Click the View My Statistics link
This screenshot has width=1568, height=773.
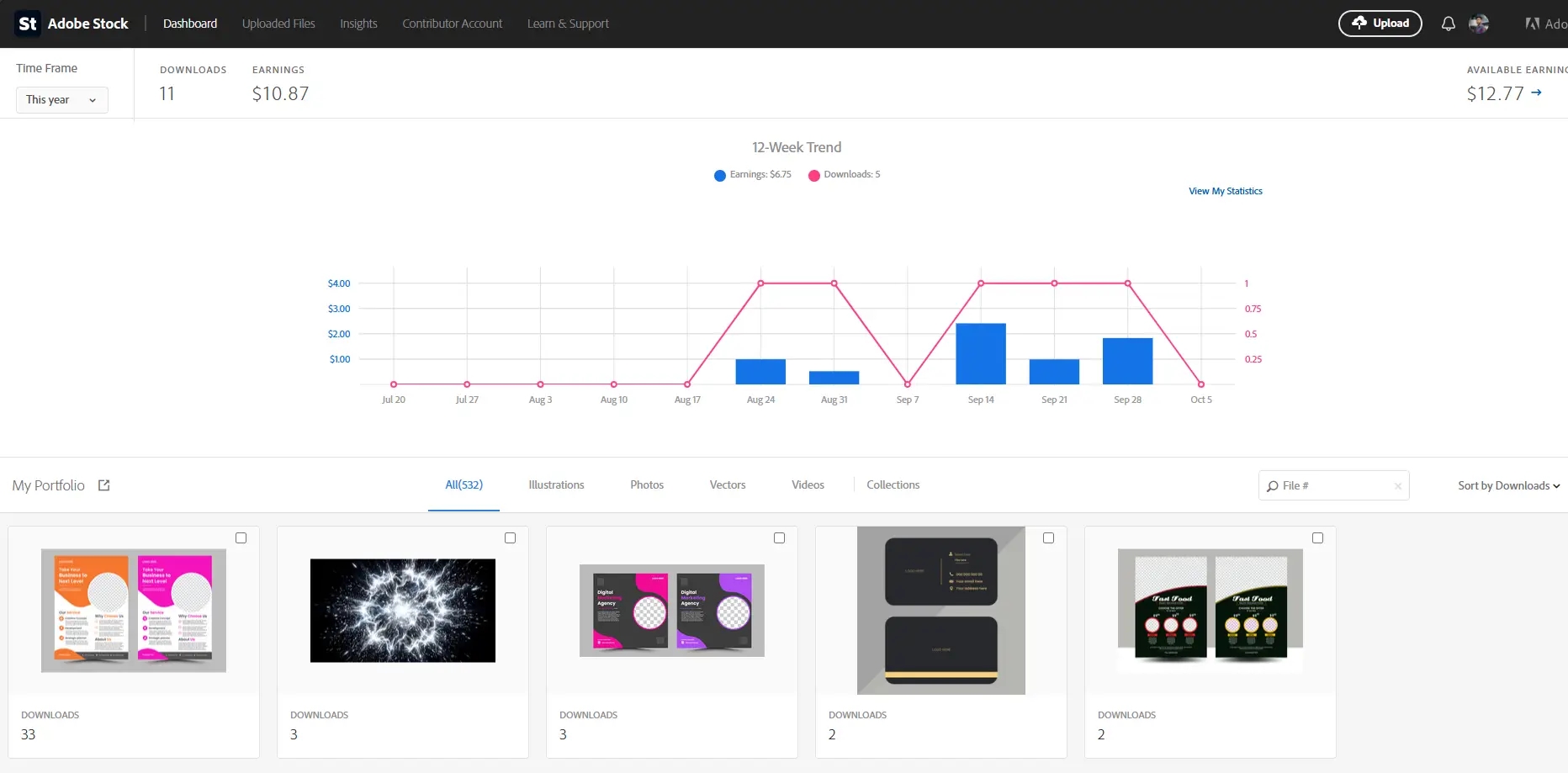pos(1226,191)
